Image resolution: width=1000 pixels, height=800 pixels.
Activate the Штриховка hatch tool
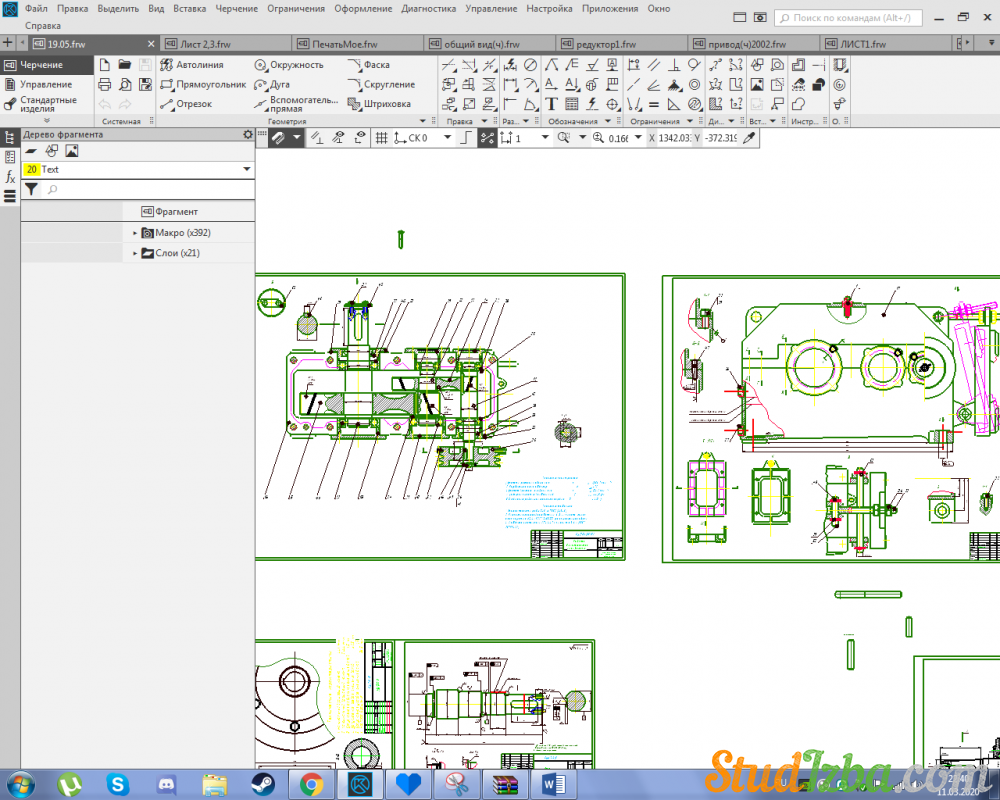pos(379,104)
